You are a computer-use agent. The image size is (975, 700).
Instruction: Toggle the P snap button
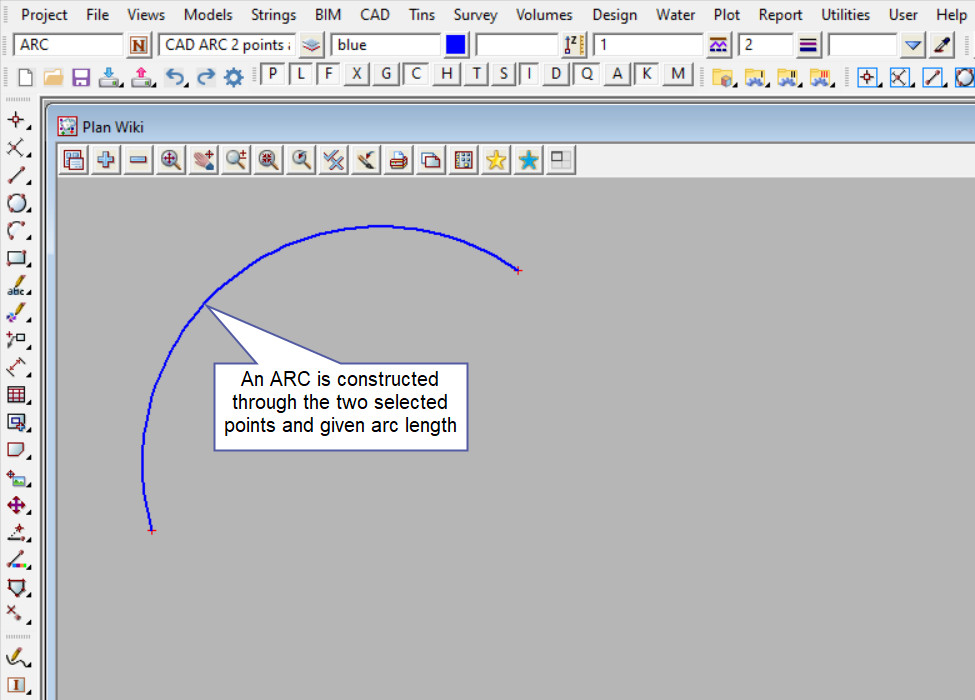[x=272, y=74]
